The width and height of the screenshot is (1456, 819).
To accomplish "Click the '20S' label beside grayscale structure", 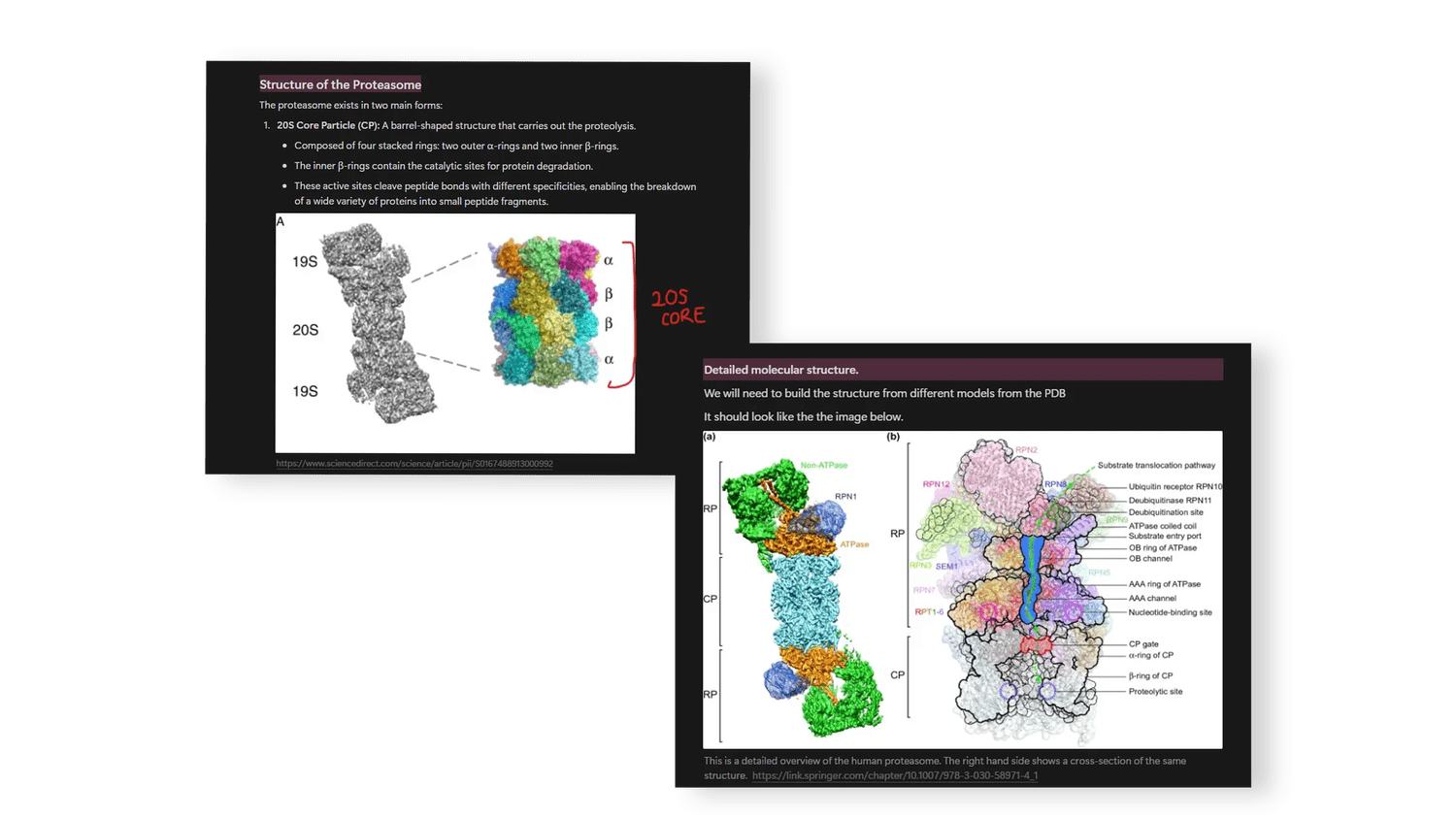I will click(306, 330).
